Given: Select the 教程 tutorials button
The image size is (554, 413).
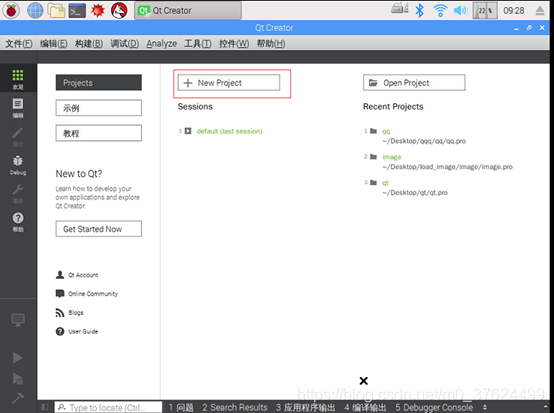Looking at the screenshot, I should [99, 133].
